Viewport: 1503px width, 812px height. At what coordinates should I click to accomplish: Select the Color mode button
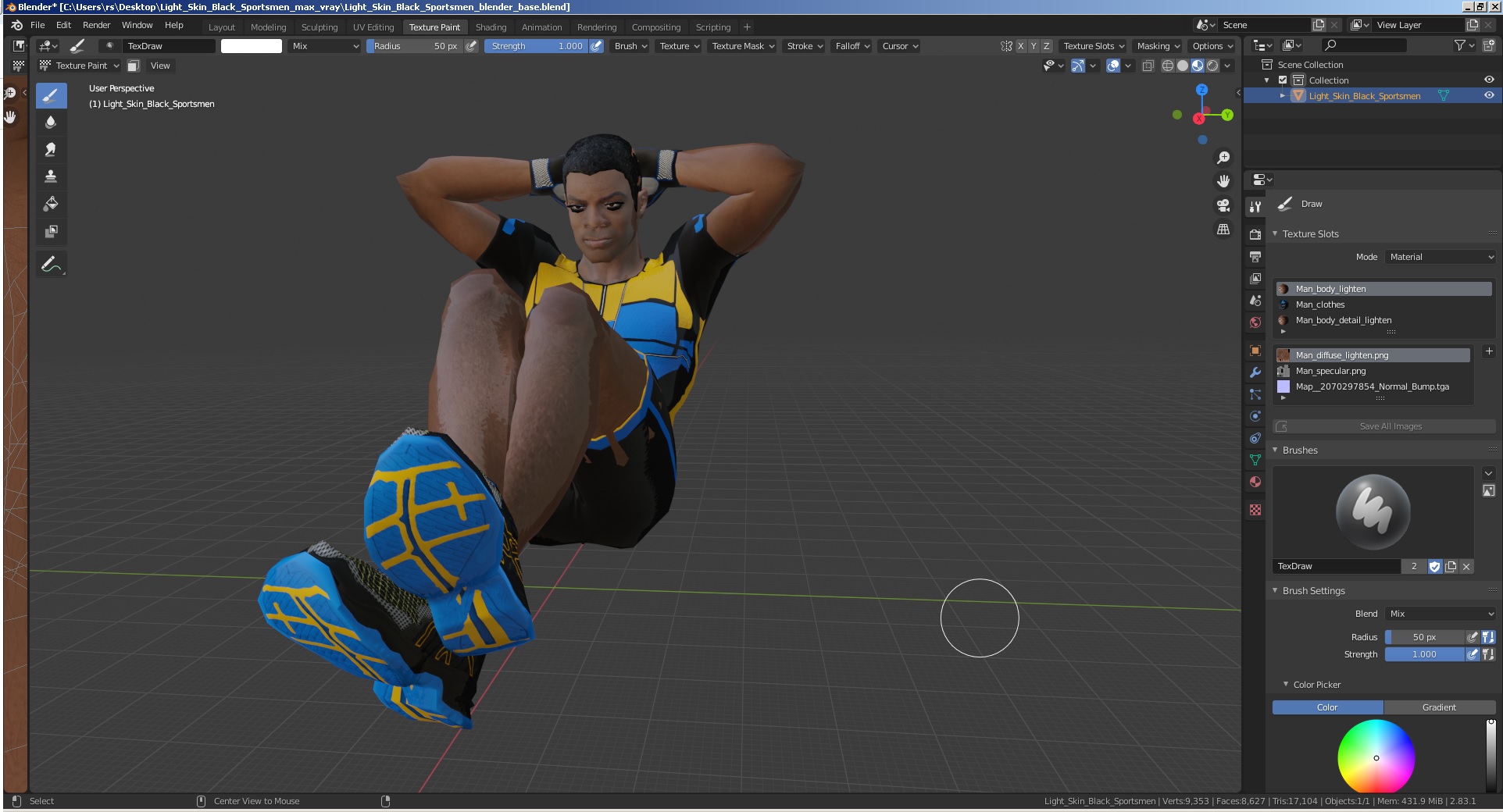coord(1328,707)
